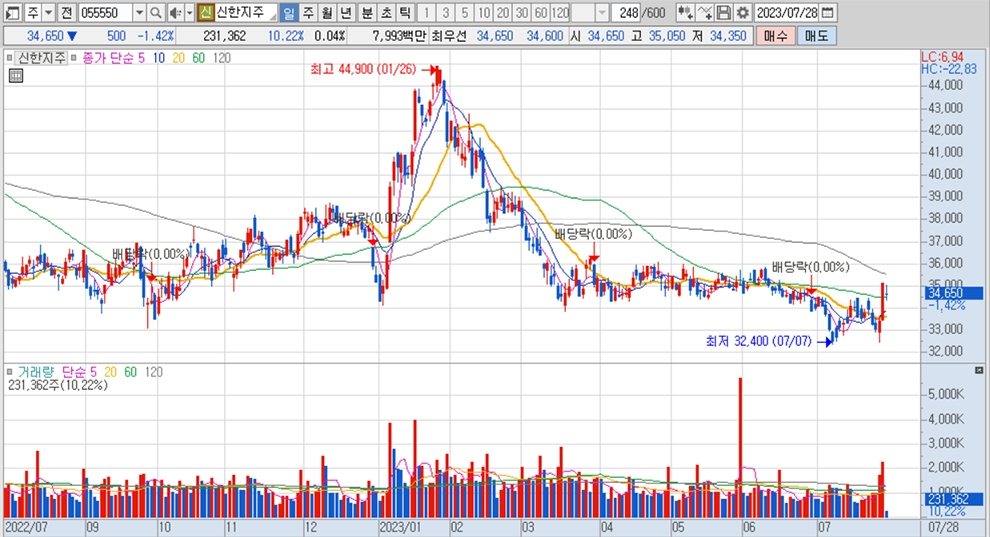
Task: Switch to 틱 tick chart tab
Action: click(x=405, y=12)
